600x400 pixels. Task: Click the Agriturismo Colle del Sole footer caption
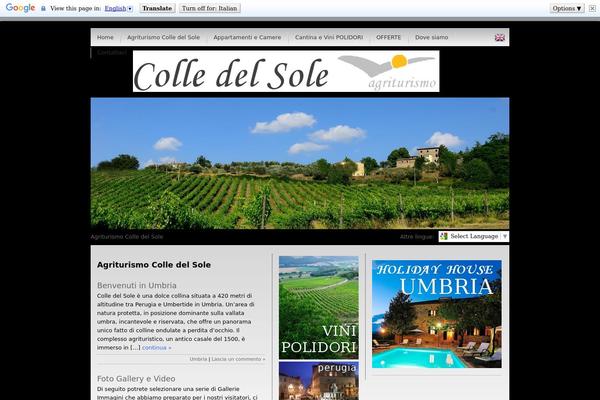(x=127, y=237)
